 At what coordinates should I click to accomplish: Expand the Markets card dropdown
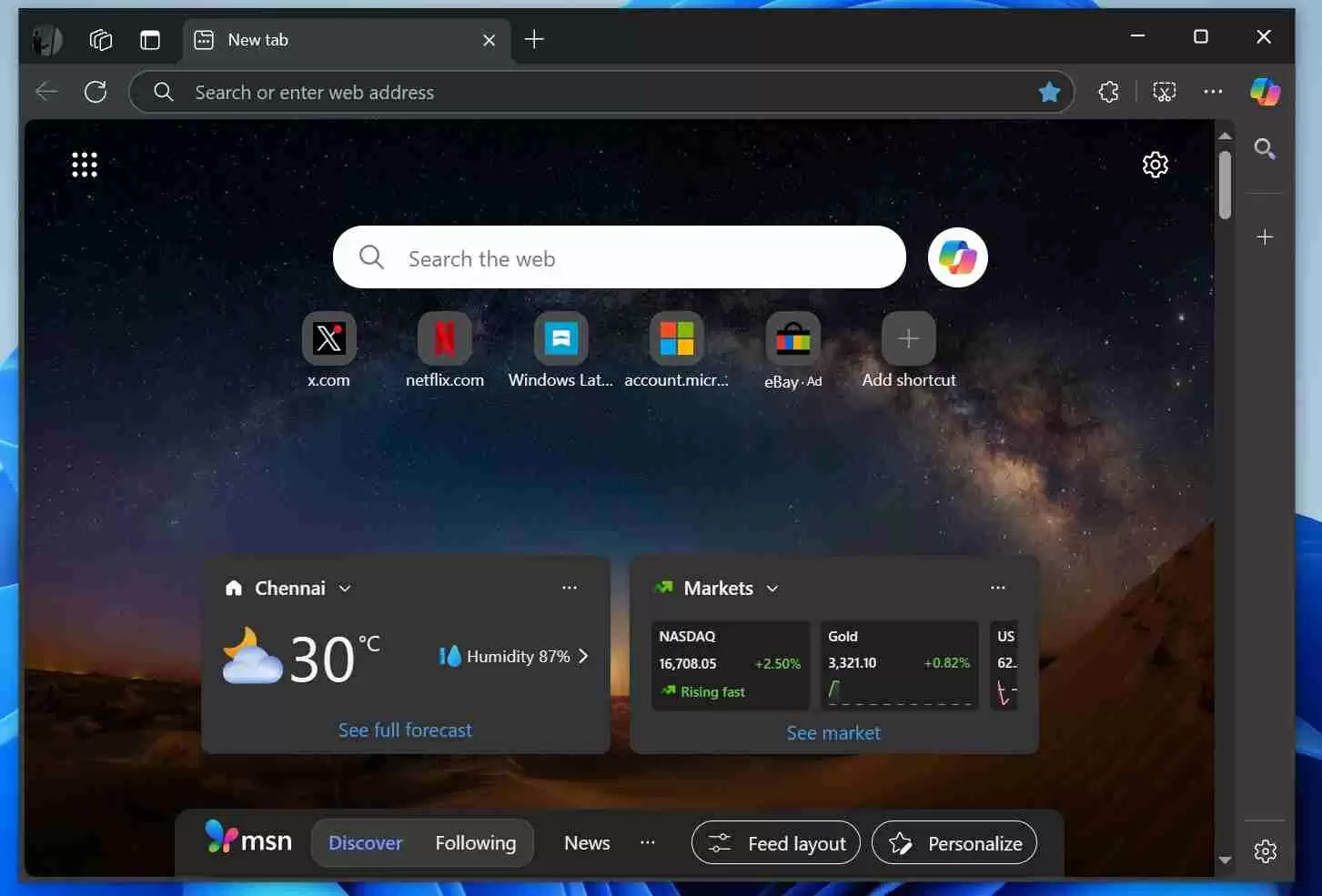pyautogui.click(x=772, y=588)
